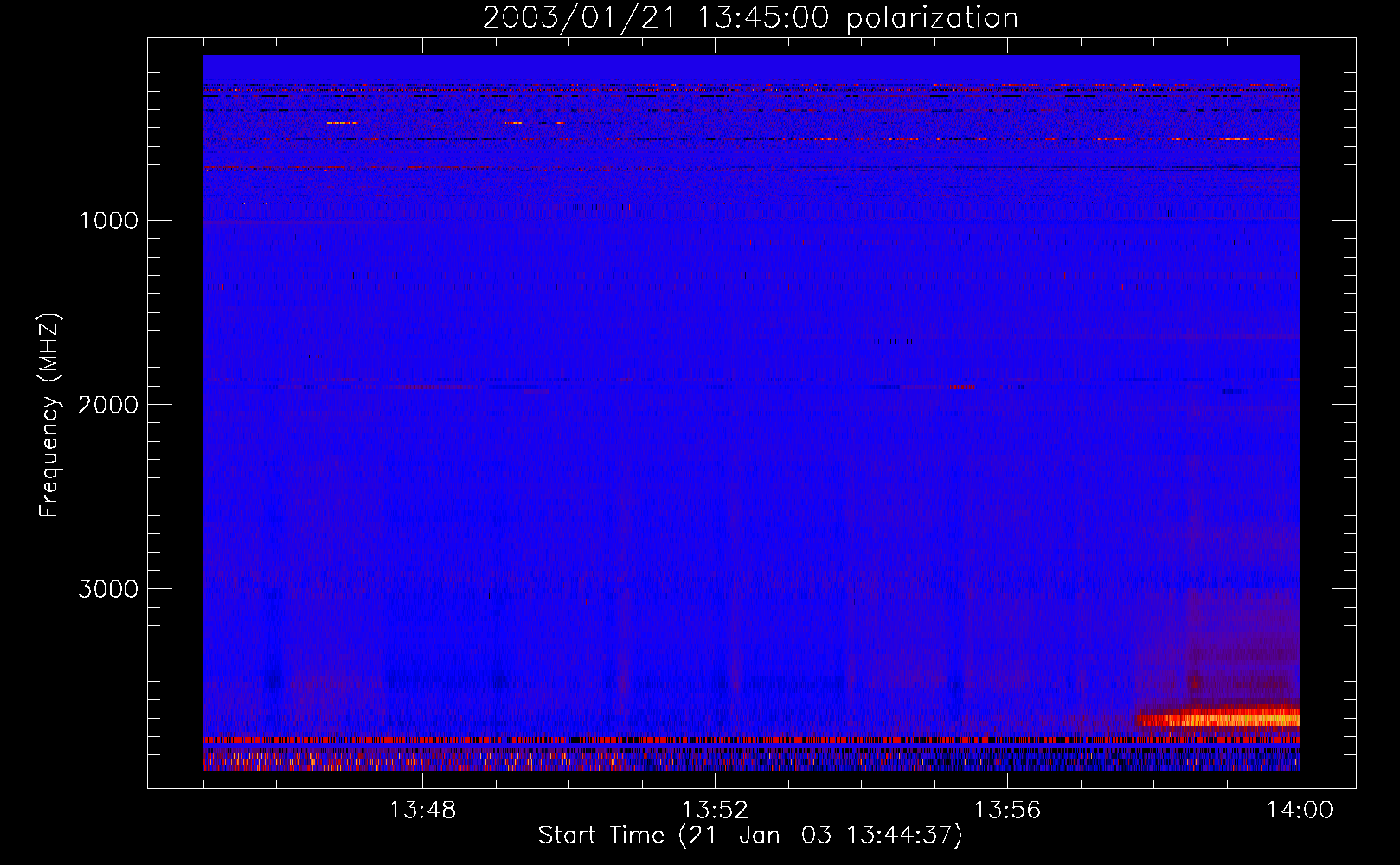Click the 2000 frequency tick label

tap(108, 405)
